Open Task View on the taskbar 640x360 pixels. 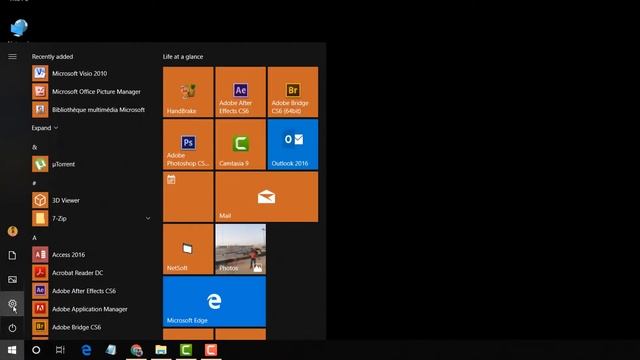[60, 350]
